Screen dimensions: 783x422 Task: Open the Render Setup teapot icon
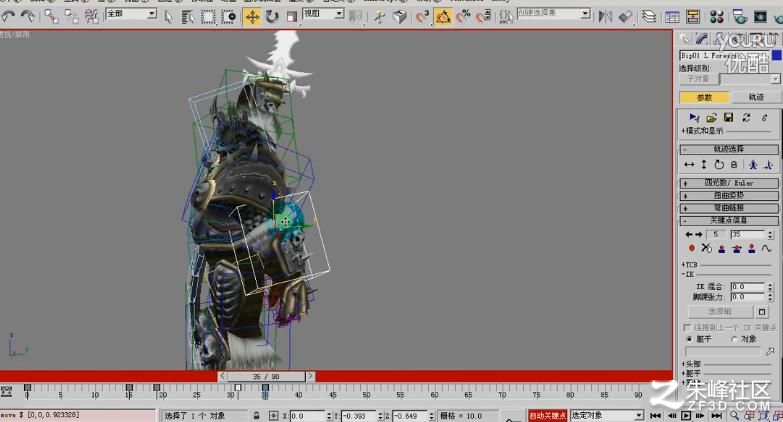tap(740, 17)
